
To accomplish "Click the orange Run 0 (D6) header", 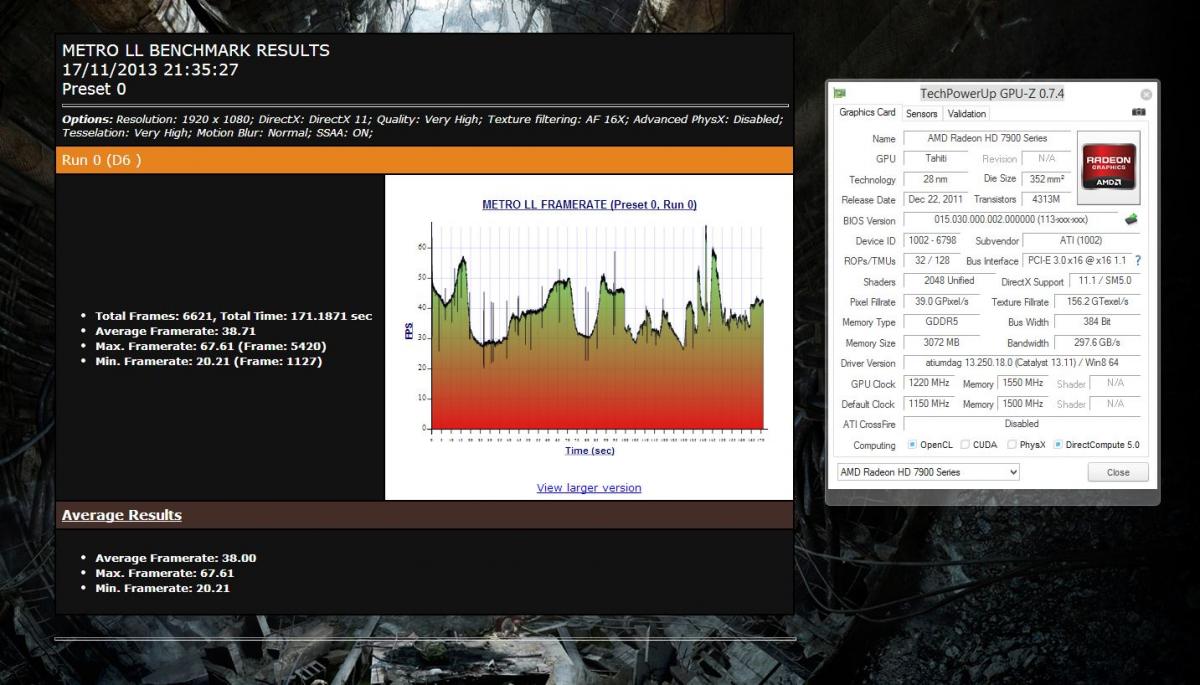I will pyautogui.click(x=424, y=160).
